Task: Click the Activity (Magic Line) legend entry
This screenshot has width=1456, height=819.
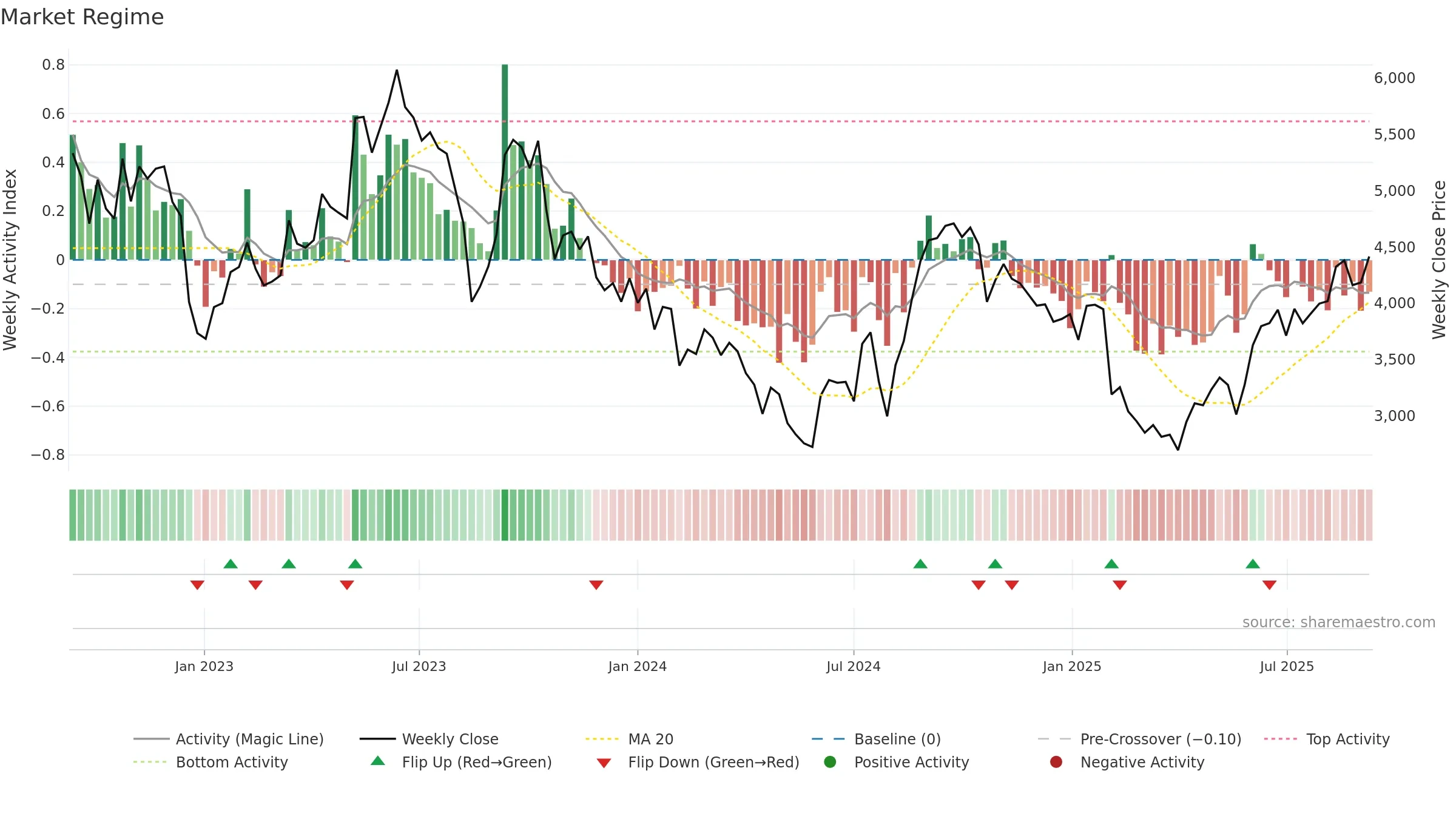Action: pos(229,739)
